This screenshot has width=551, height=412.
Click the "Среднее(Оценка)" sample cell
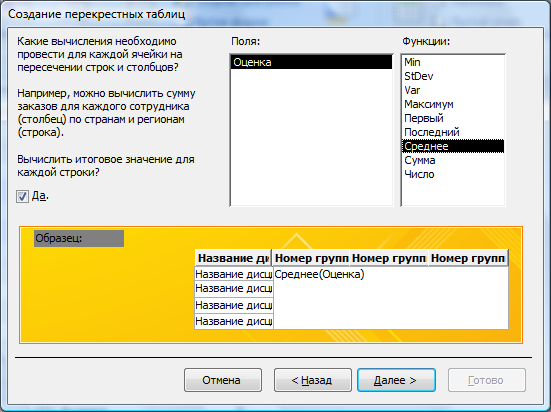pyautogui.click(x=319, y=274)
